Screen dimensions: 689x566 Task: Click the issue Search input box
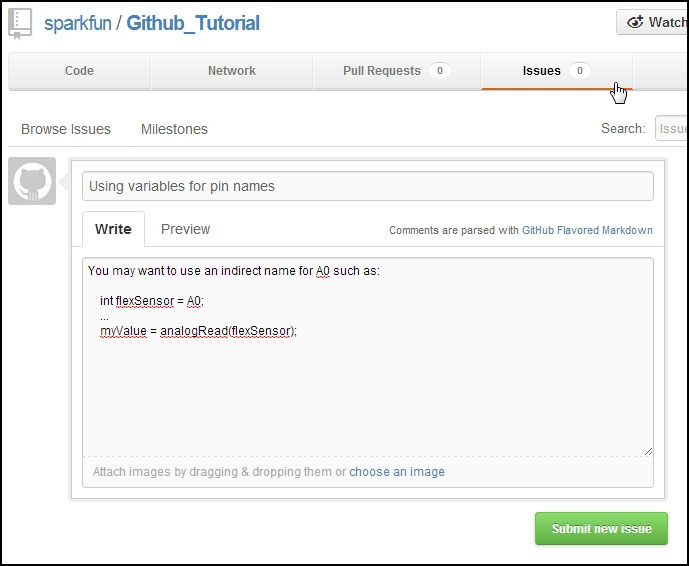click(x=671, y=129)
